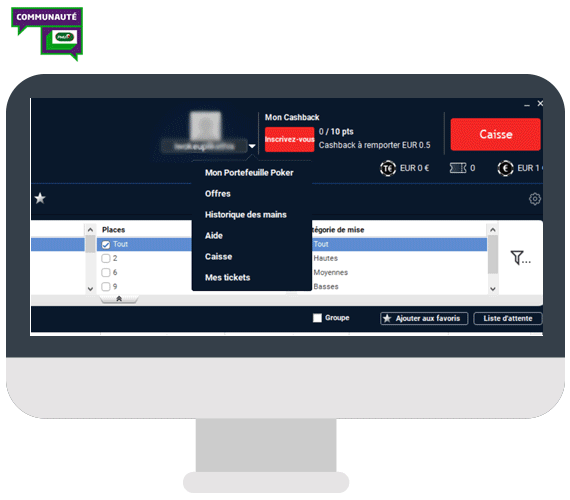This screenshot has height=500, width=570.
Task: Select Mon Portefeuille Poker menu entry
Action: click(x=249, y=173)
